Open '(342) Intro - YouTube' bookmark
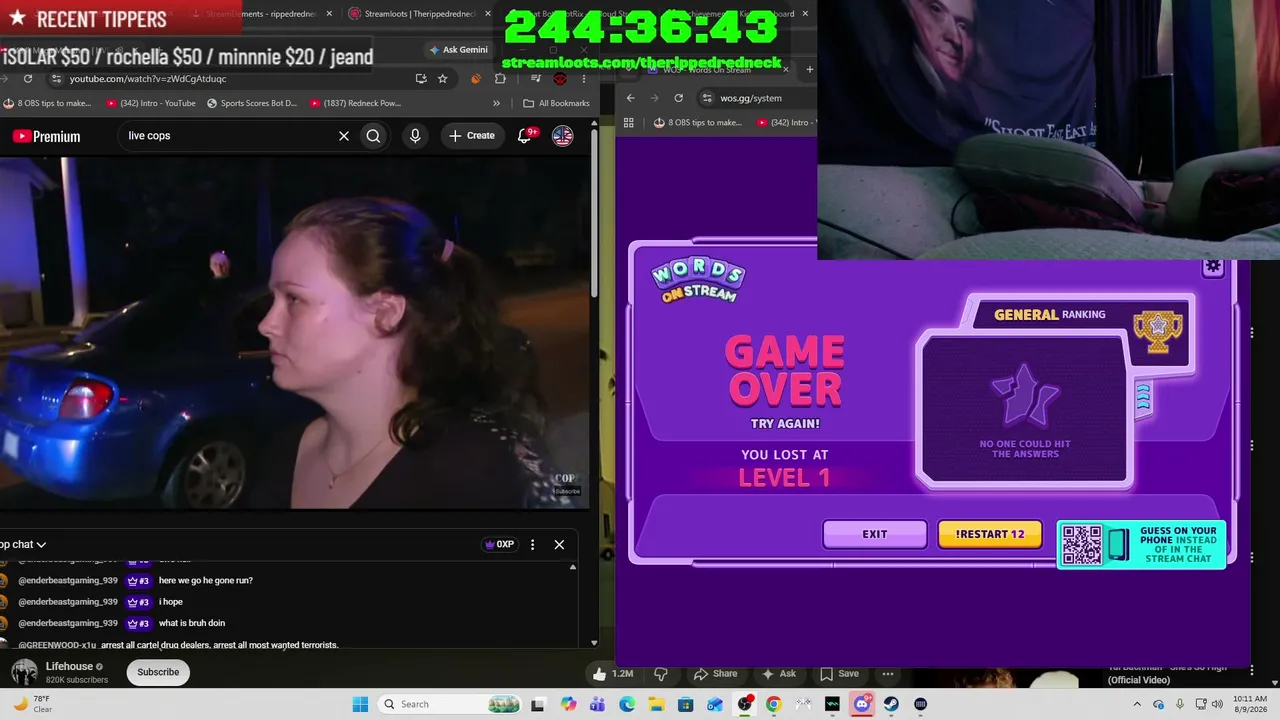The height and width of the screenshot is (720, 1280). point(150,103)
